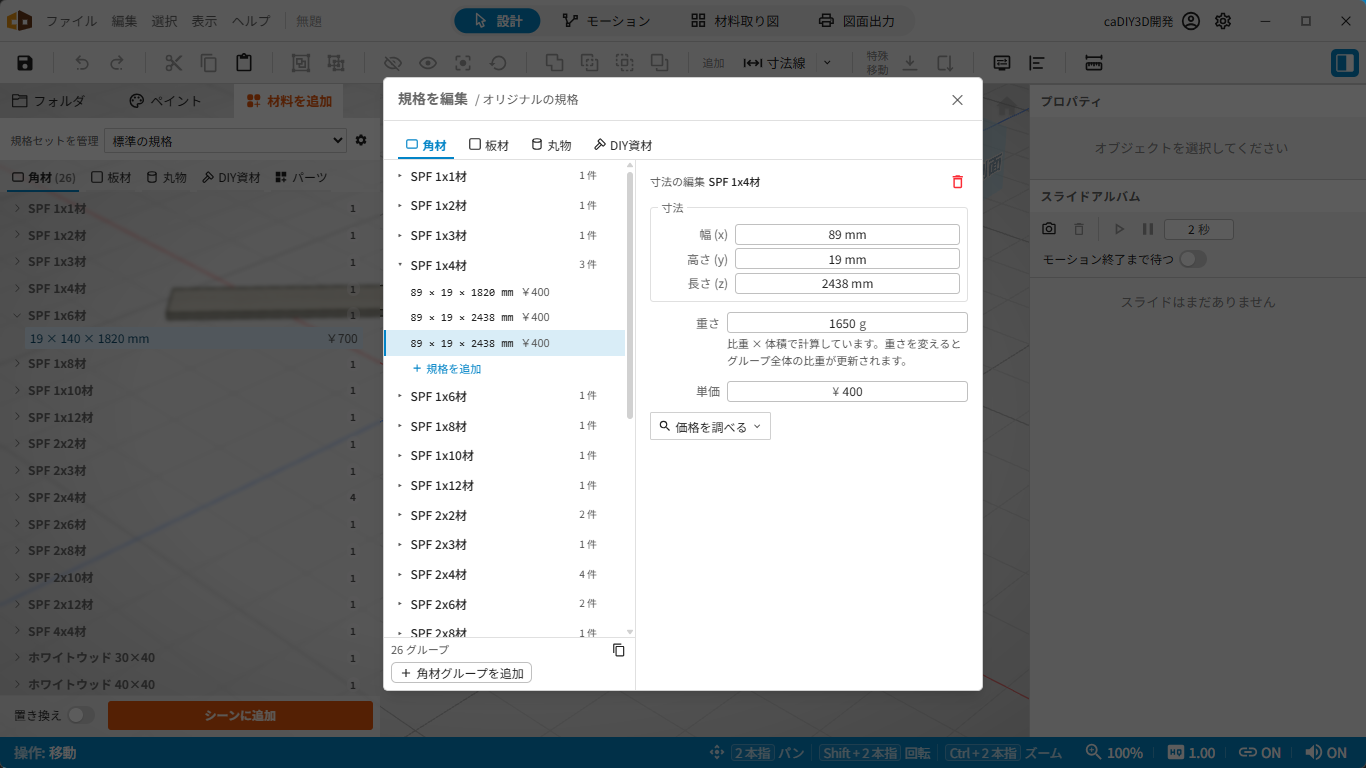
Task: Click the ruler measure icon in toolbar
Action: [x=1094, y=63]
